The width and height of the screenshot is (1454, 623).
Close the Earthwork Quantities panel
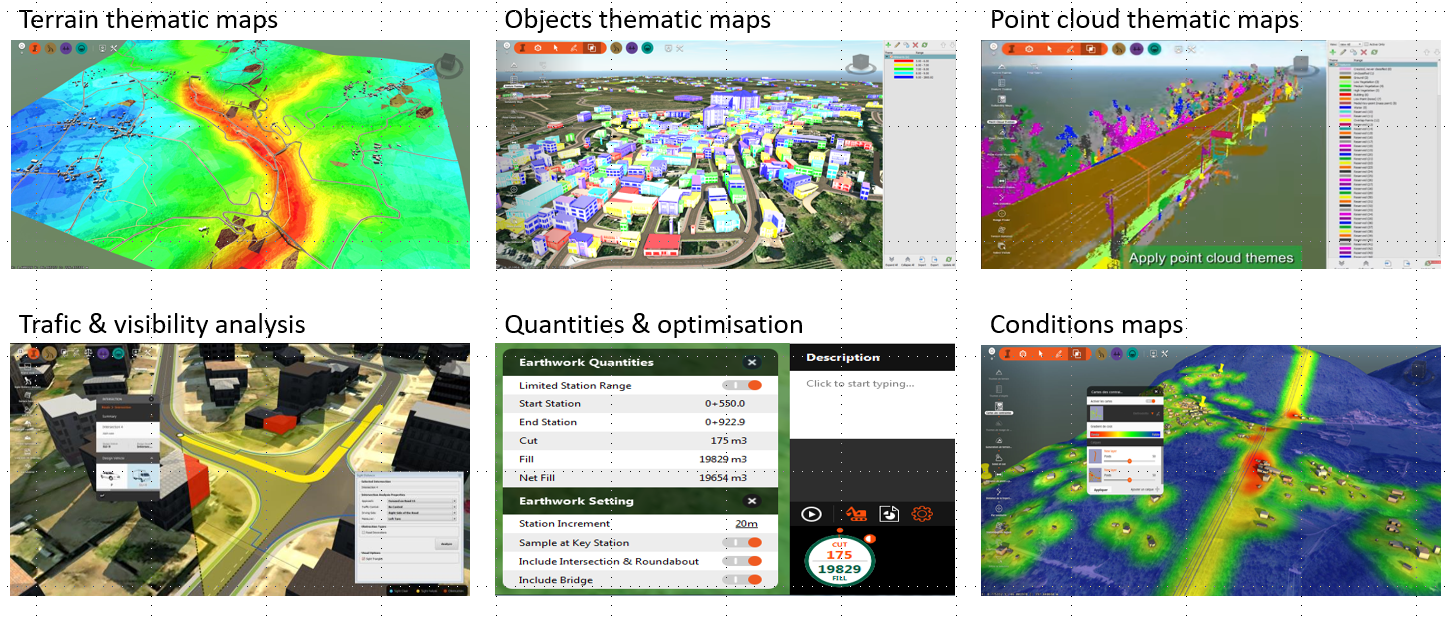[x=751, y=362]
